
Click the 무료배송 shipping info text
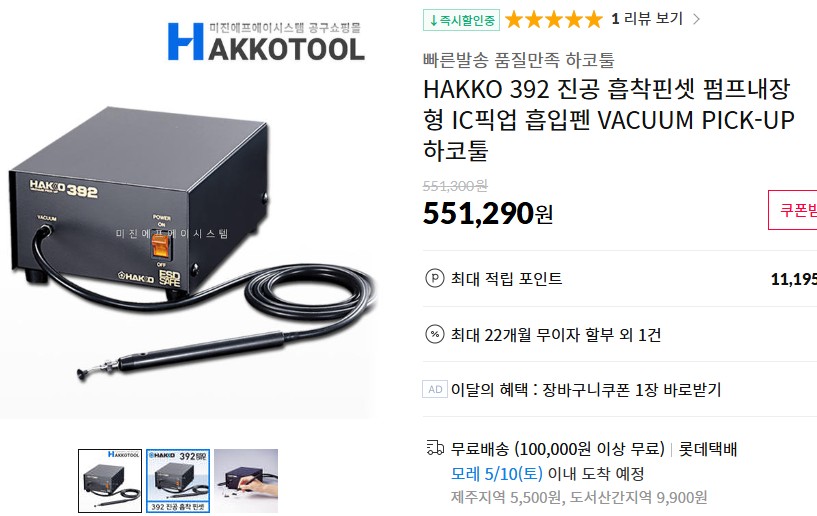[558, 449]
